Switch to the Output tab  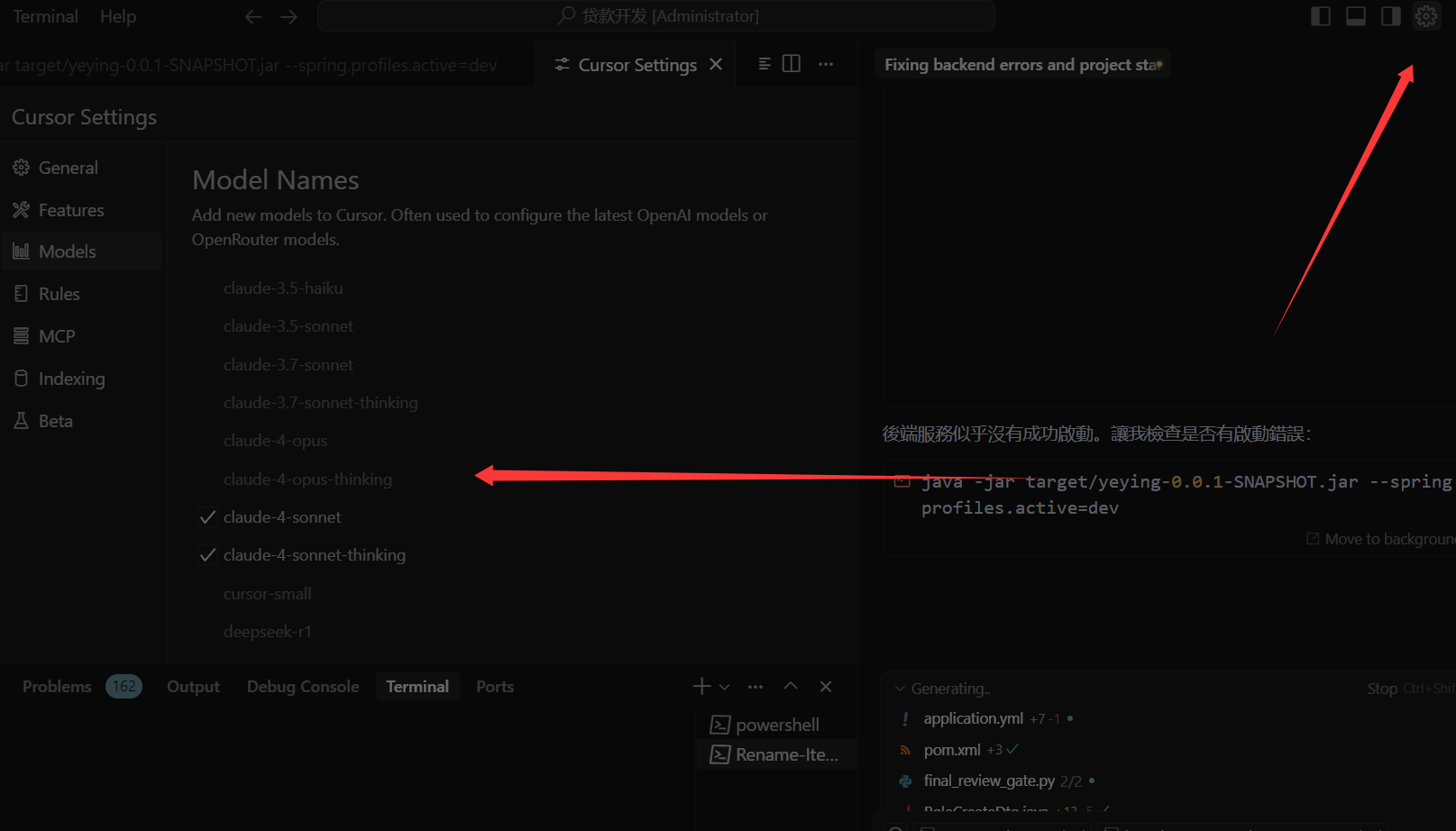(x=193, y=687)
